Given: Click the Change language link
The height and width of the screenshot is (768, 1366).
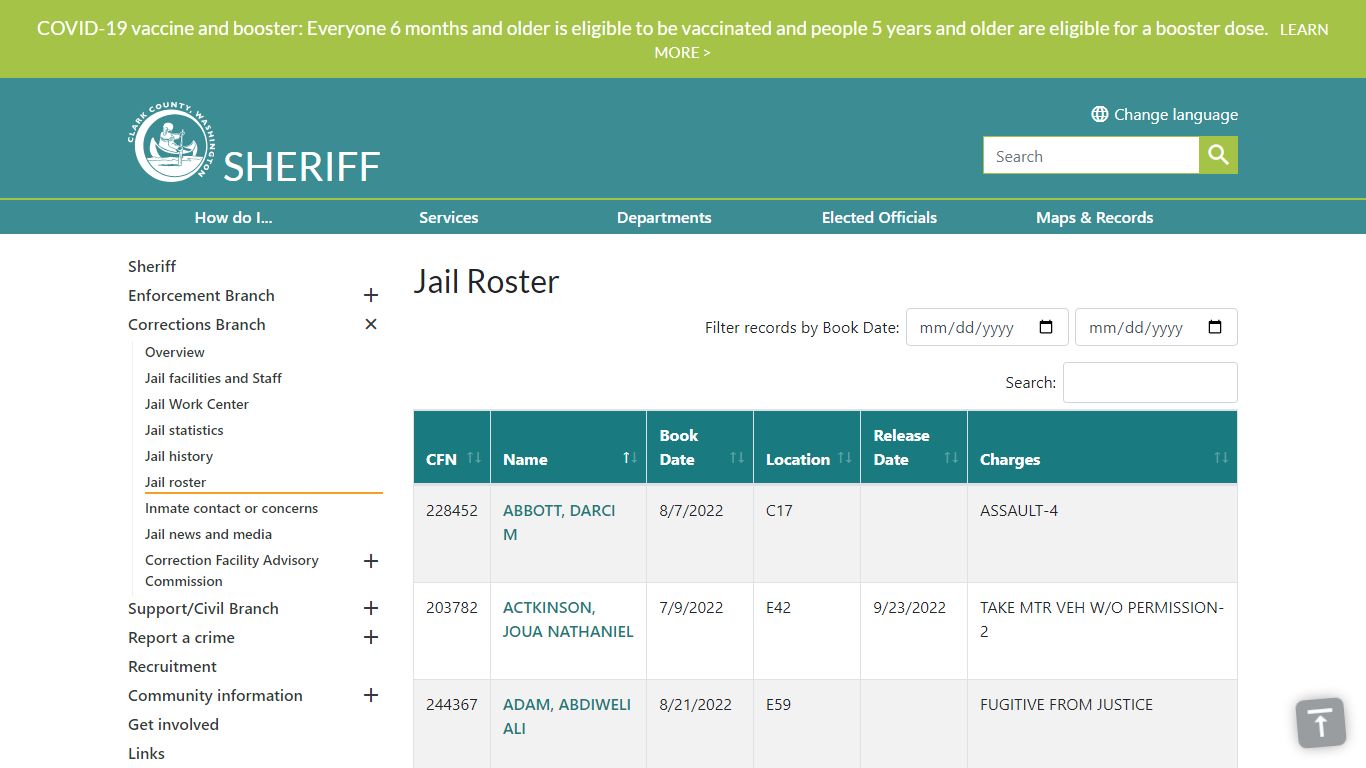Looking at the screenshot, I should point(1176,114).
